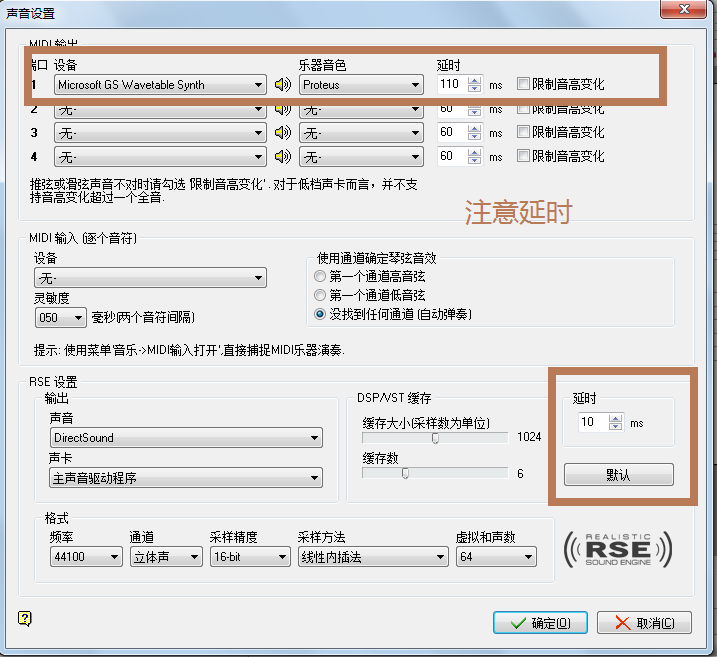This screenshot has height=657, width=717.
Task: Click the help question mark icon
Action: pyautogui.click(x=24, y=620)
